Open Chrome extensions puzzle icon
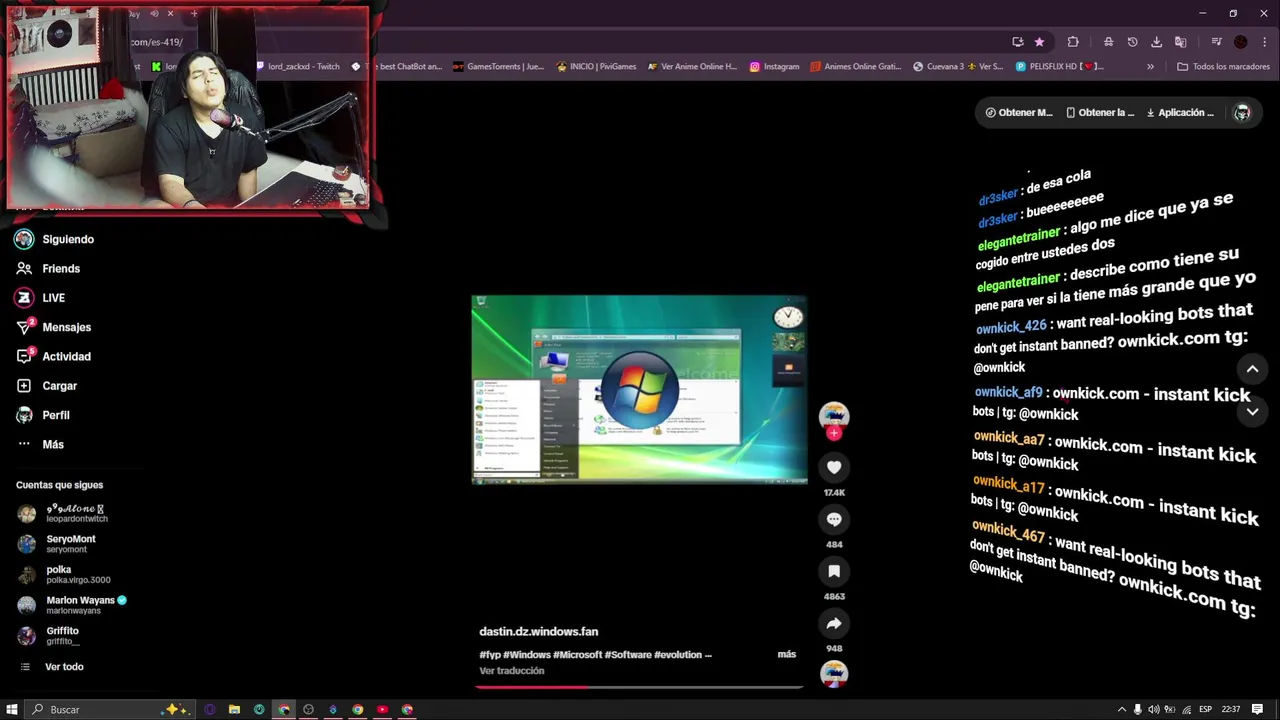 (1073, 42)
